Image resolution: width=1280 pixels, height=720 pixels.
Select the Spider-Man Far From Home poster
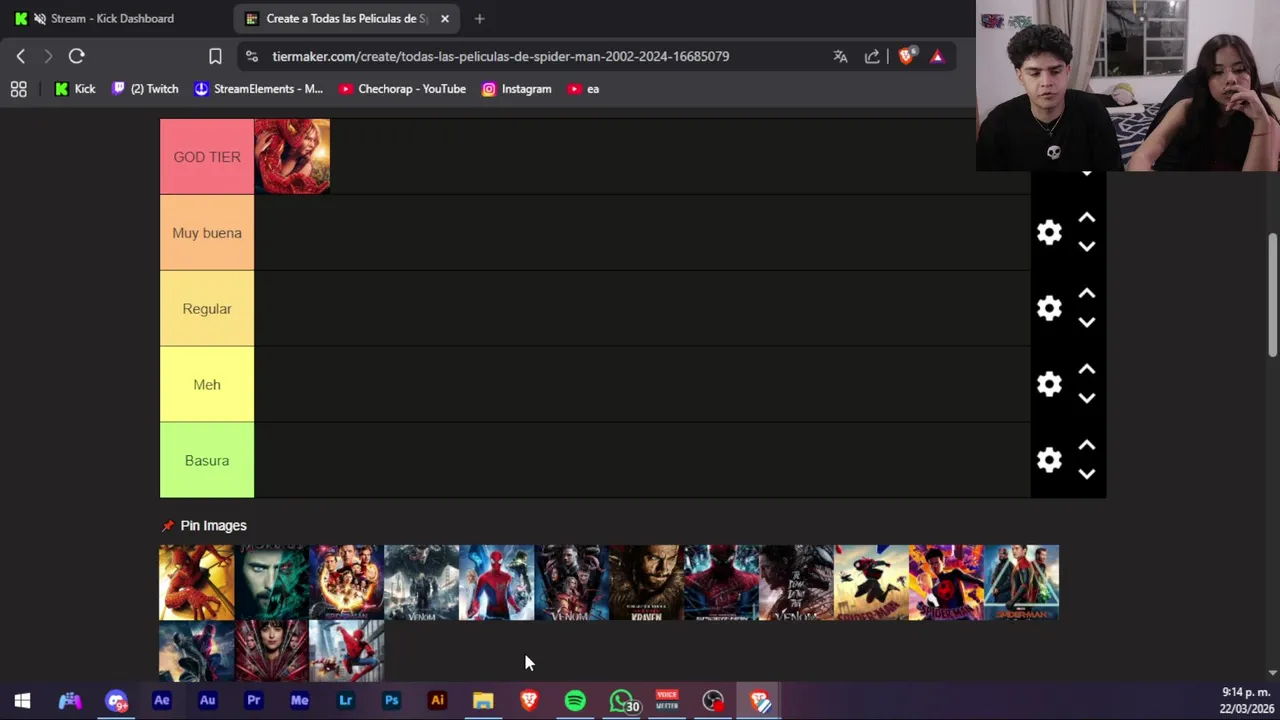pos(1021,582)
